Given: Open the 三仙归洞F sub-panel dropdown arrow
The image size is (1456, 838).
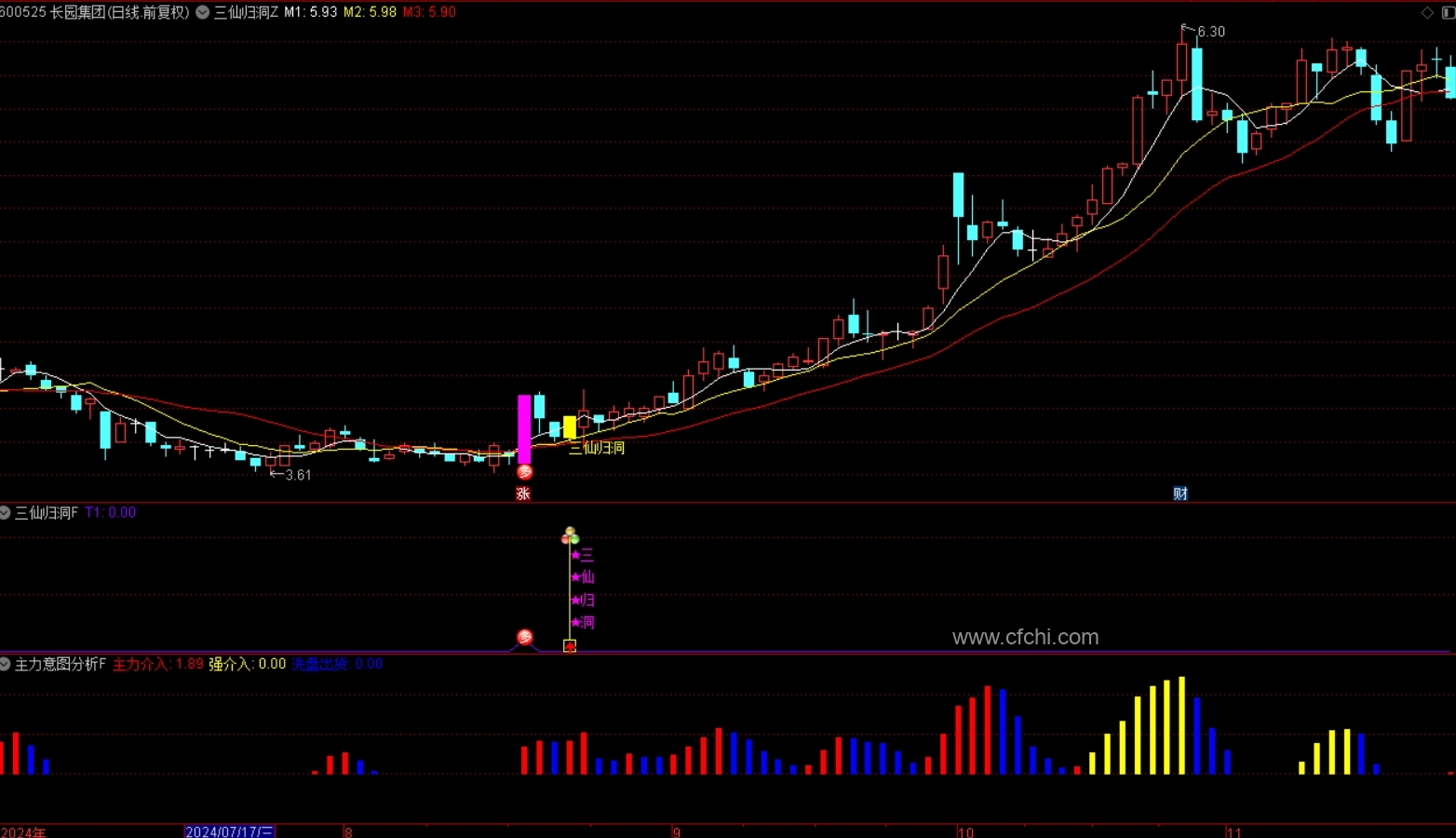Looking at the screenshot, I should click(x=5, y=513).
